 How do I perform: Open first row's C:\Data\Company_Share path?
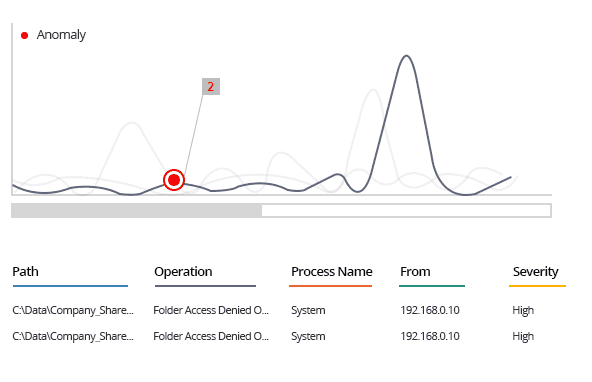[x=73, y=310]
